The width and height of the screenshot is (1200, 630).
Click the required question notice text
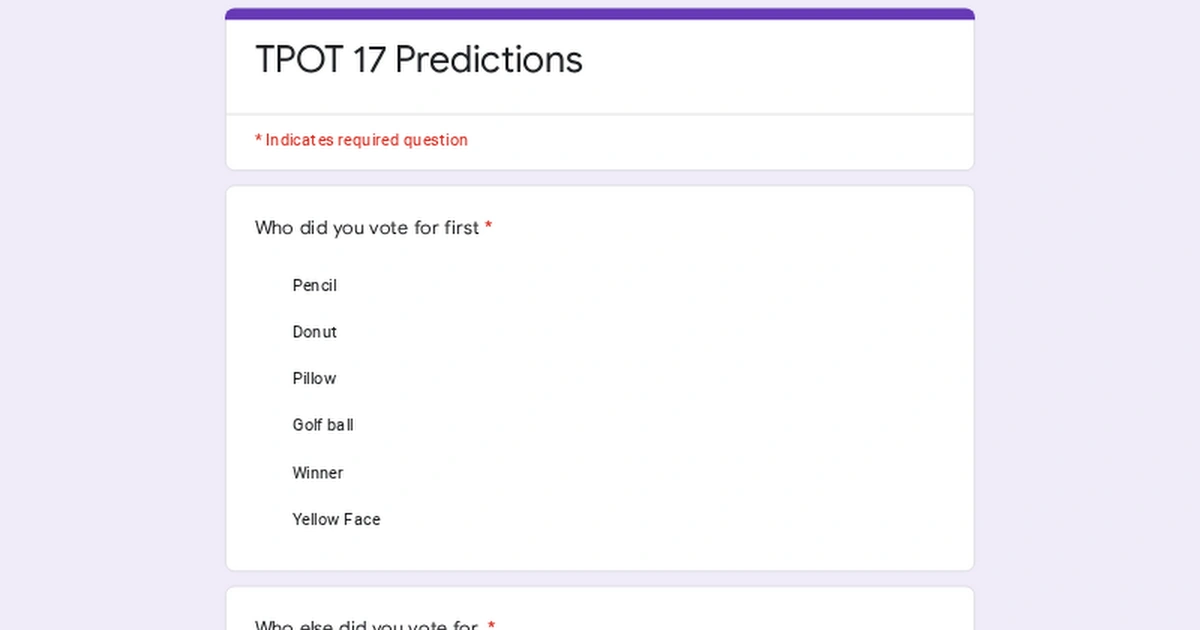click(362, 140)
